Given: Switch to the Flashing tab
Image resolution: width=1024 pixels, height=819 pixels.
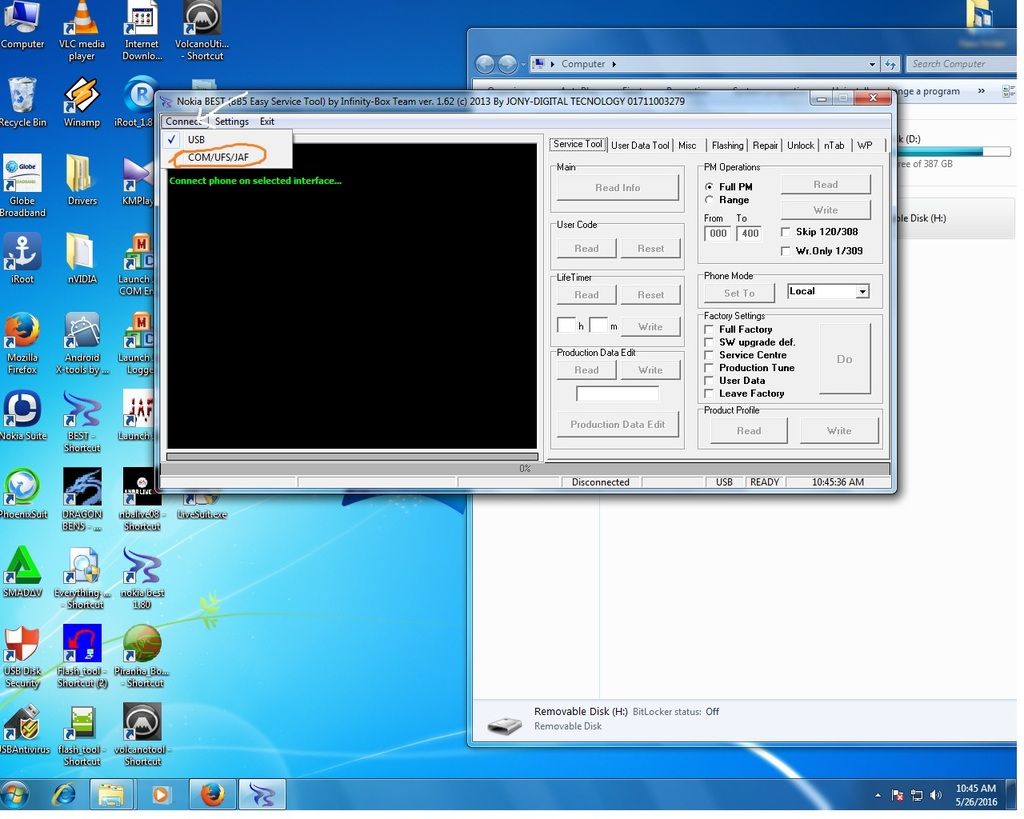Looking at the screenshot, I should pos(727,145).
